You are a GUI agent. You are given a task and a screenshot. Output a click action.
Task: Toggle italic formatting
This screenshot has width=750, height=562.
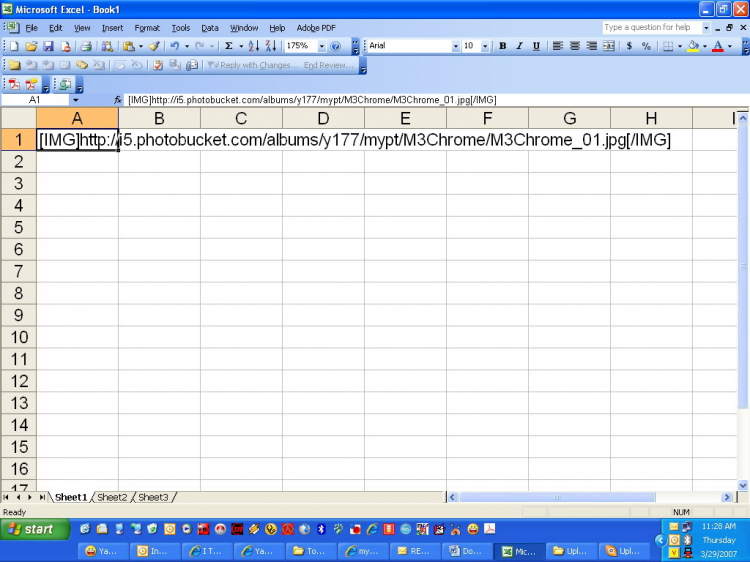pyautogui.click(x=519, y=46)
